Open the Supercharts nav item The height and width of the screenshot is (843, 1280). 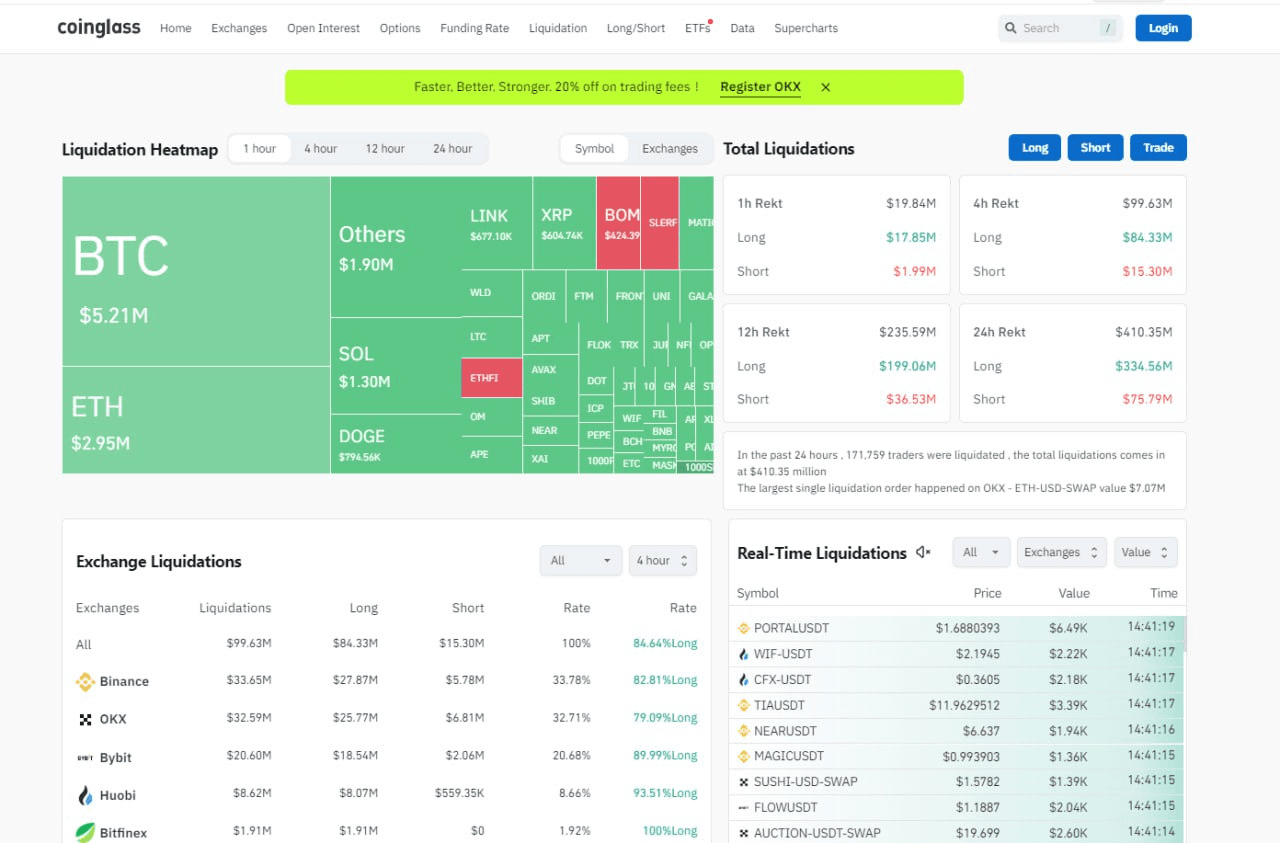806,28
